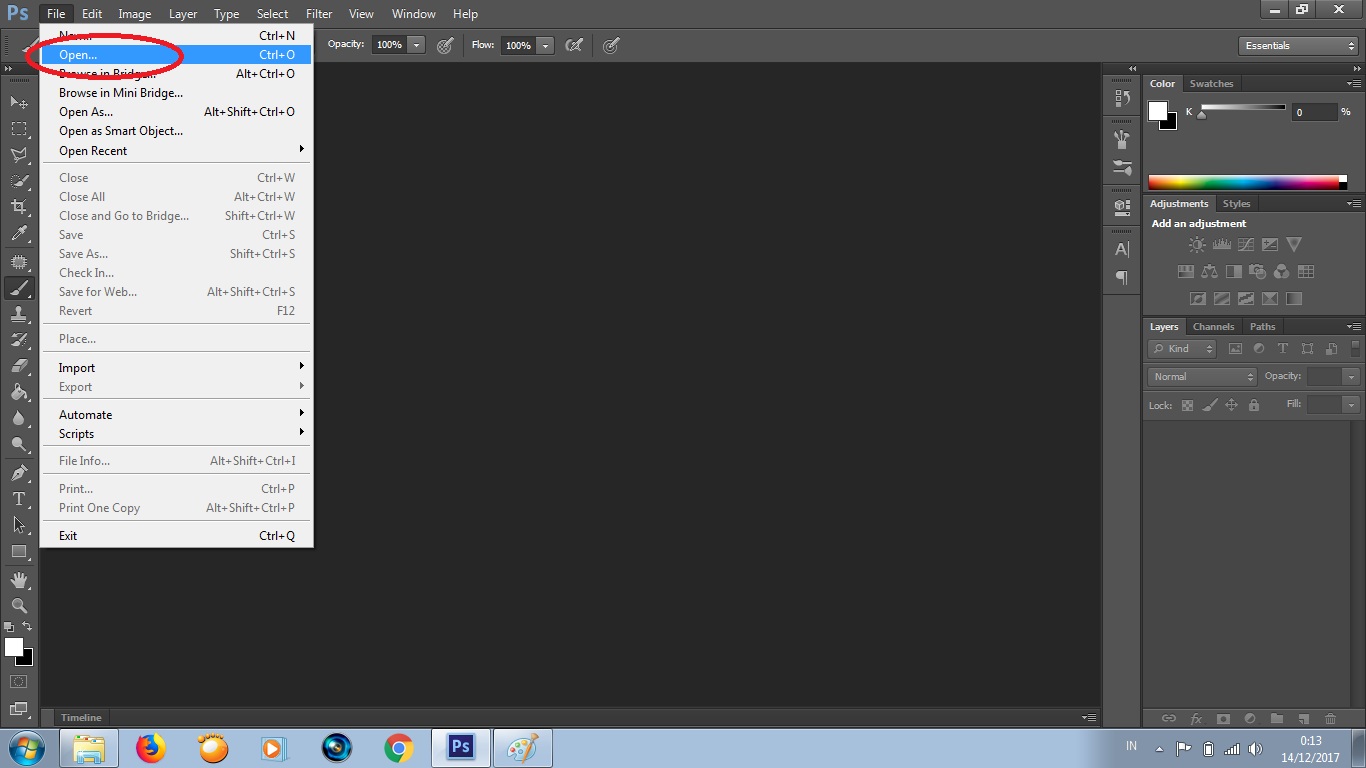The width and height of the screenshot is (1366, 768).
Task: Add a Levels adjustment
Action: 1221,244
